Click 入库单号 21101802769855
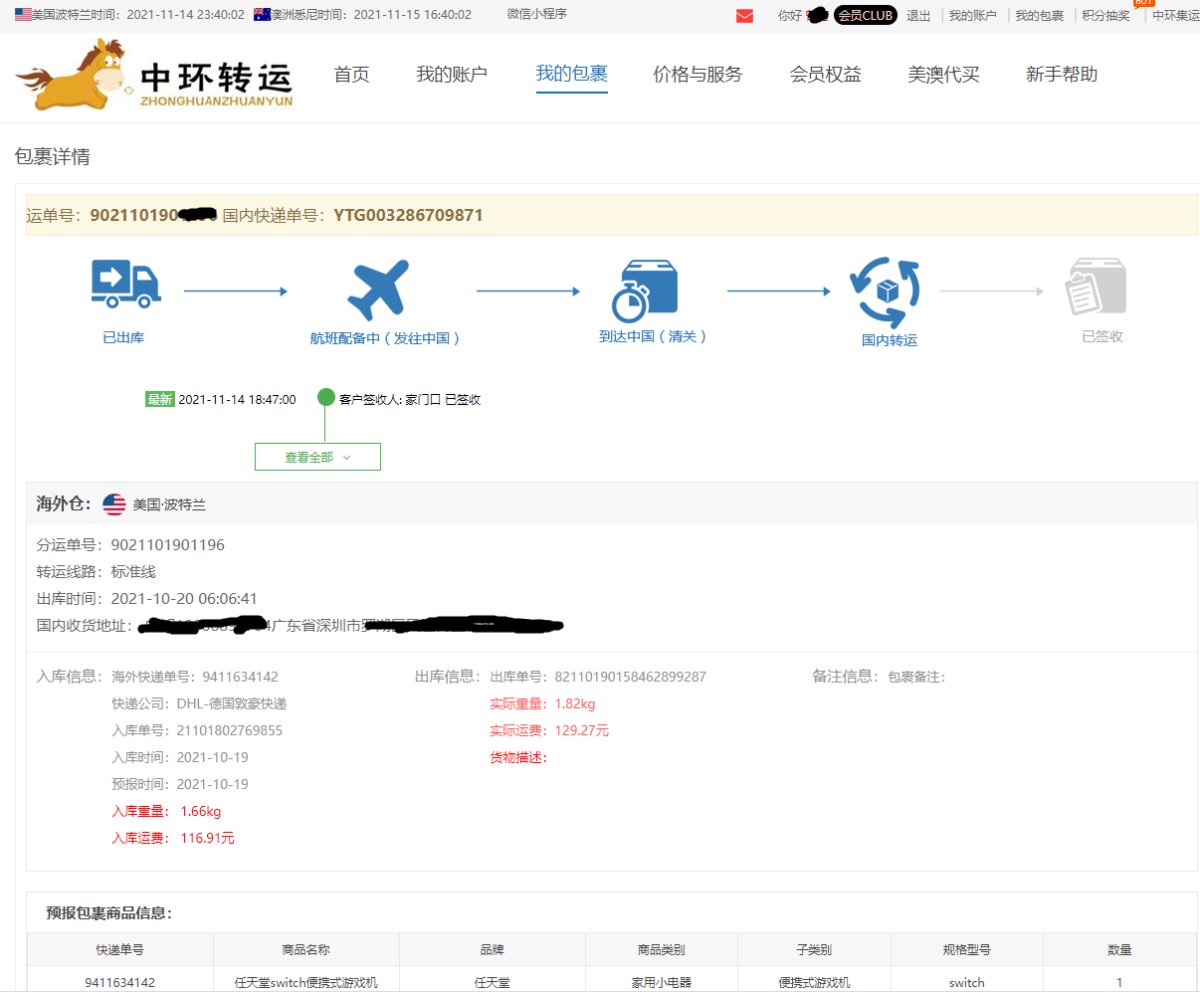The height and width of the screenshot is (993, 1200). pyautogui.click(x=229, y=731)
